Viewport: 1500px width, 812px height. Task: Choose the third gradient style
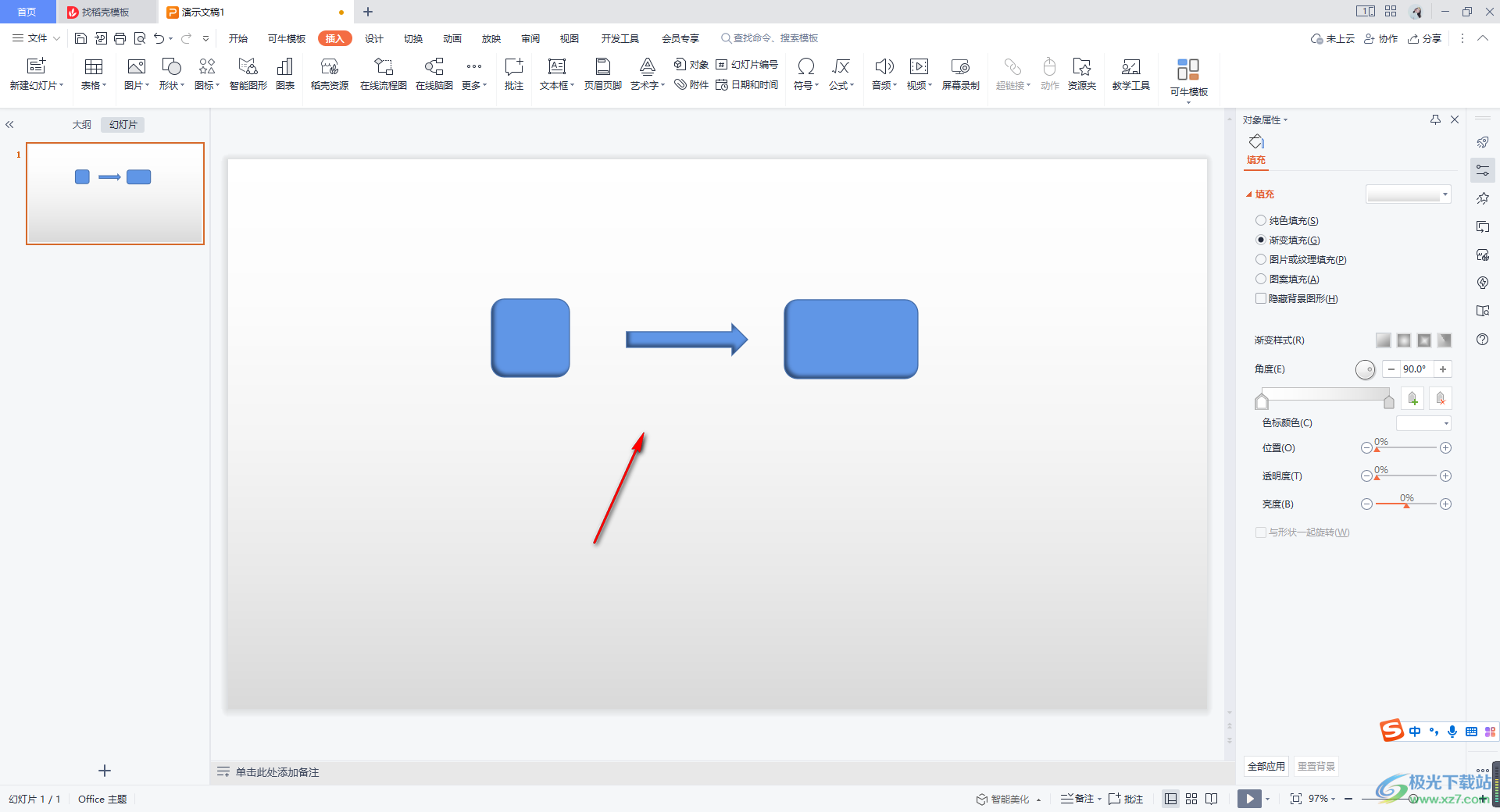1424,340
